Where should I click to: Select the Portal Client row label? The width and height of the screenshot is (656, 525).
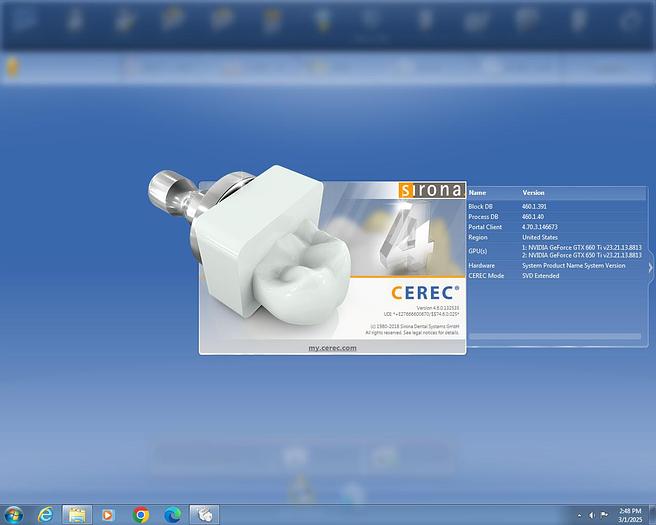pos(485,227)
